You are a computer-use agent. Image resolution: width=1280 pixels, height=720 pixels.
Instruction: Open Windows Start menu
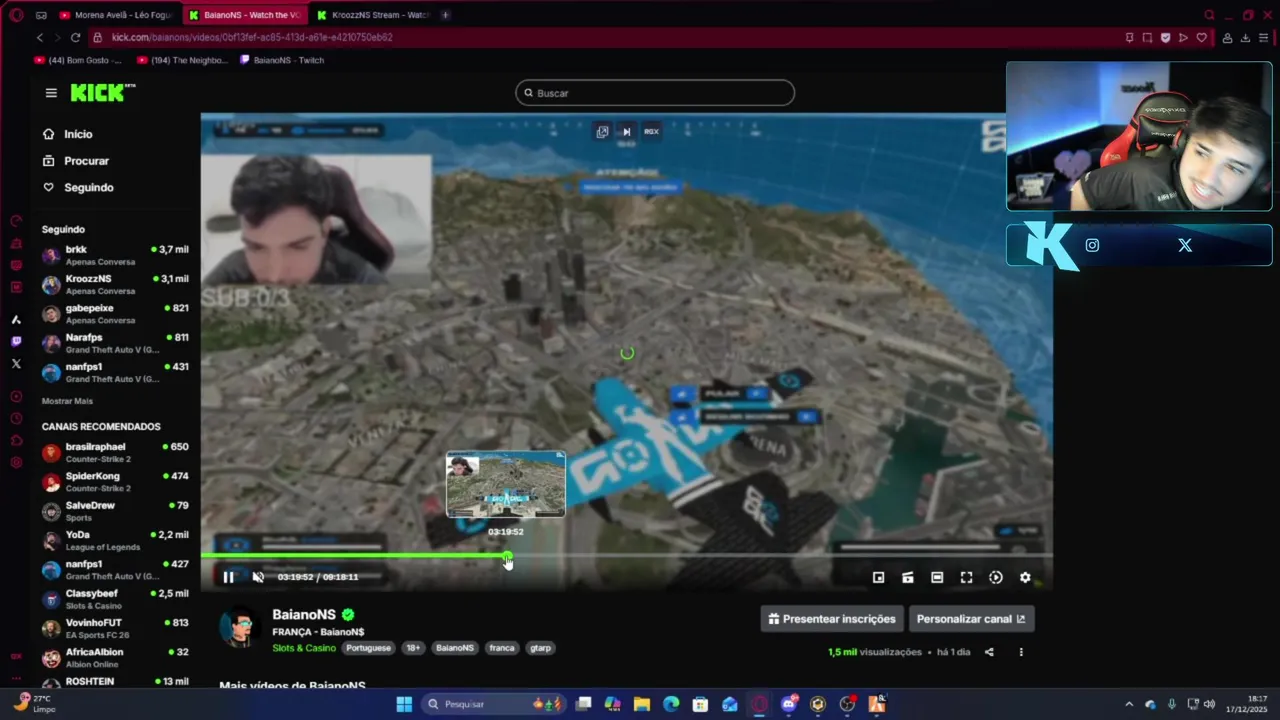pos(404,704)
